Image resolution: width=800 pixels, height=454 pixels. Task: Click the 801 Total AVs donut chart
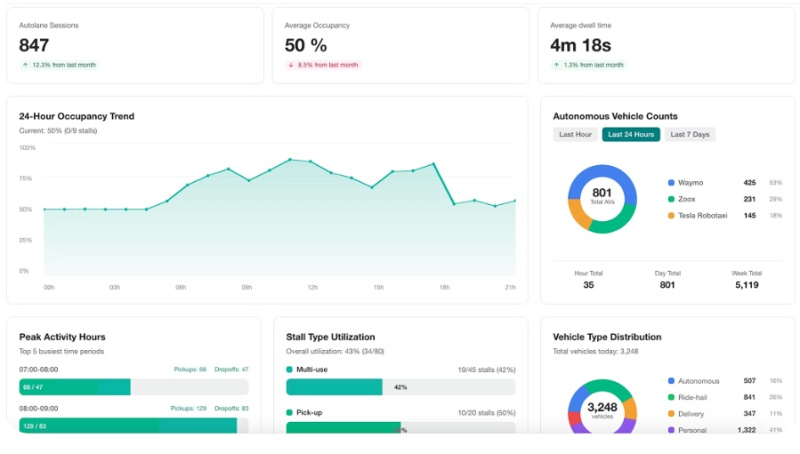(x=602, y=199)
